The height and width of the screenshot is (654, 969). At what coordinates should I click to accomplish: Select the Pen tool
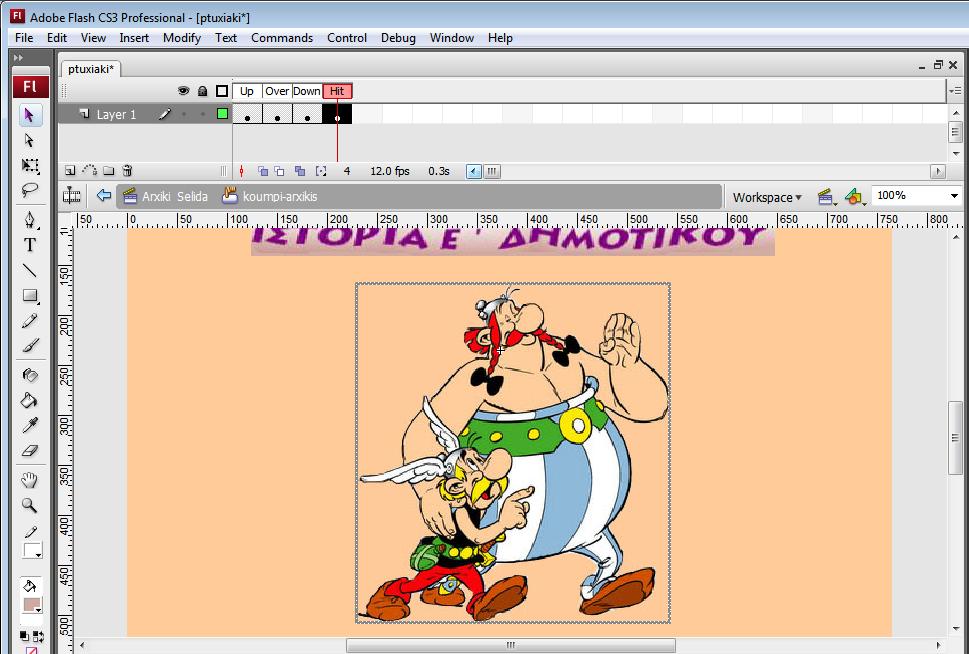click(29, 219)
